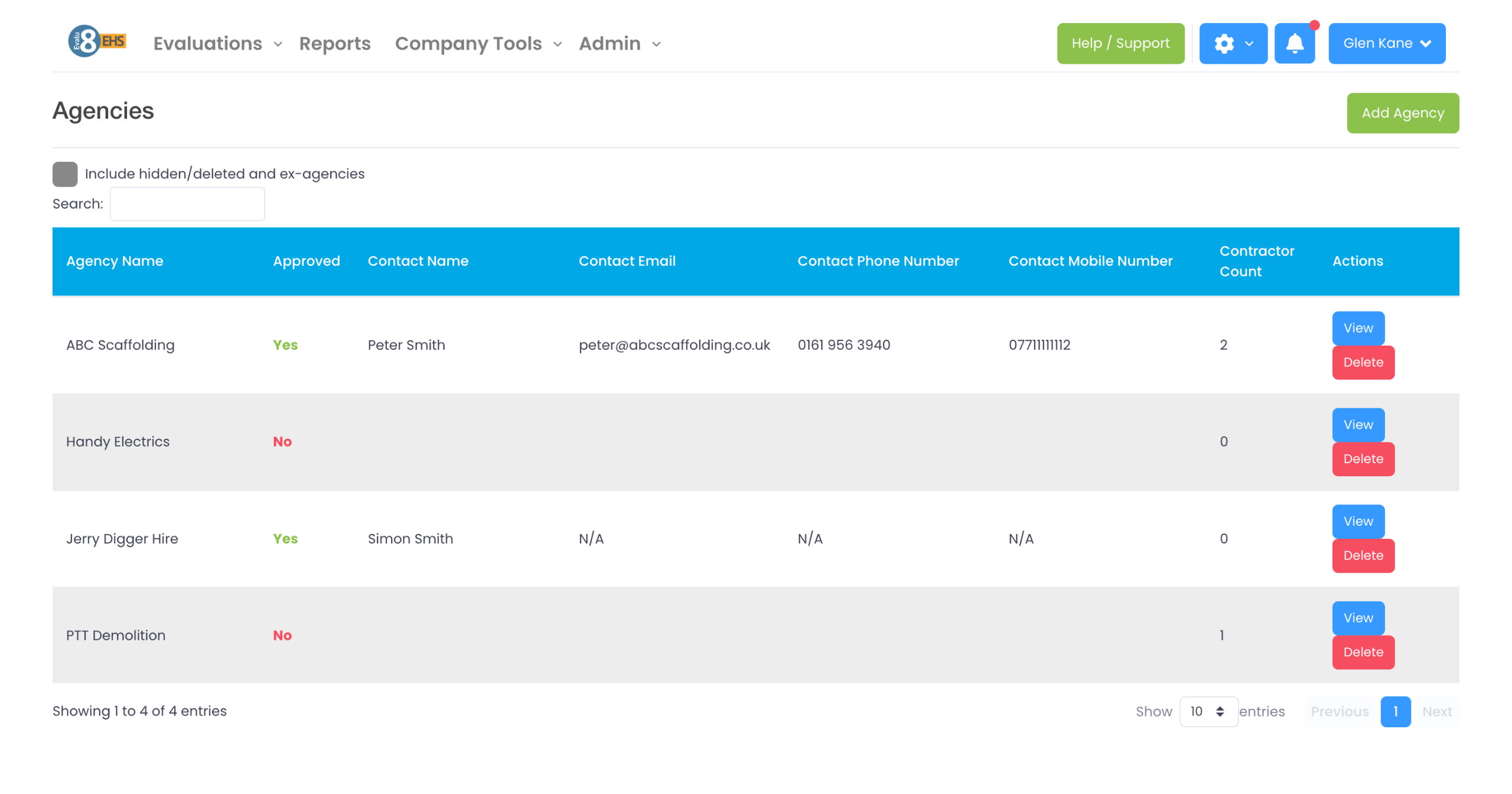
Task: Open the Glen Kane user menu
Action: coord(1386,43)
